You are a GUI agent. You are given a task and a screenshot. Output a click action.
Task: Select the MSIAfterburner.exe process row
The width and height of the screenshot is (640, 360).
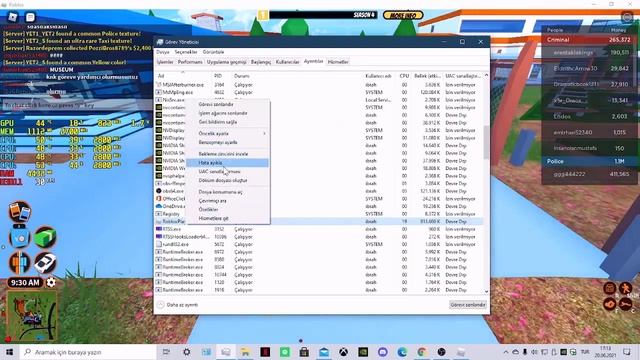319,85
